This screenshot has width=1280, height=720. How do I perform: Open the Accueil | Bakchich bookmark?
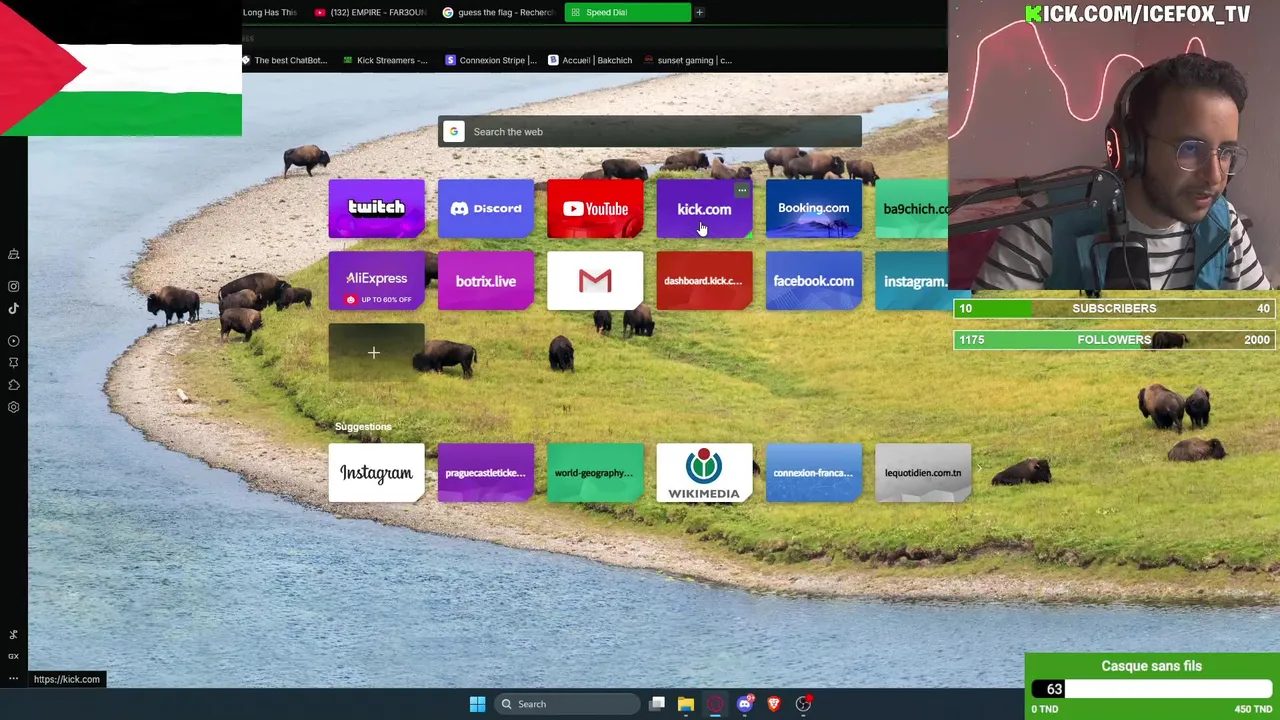point(590,60)
